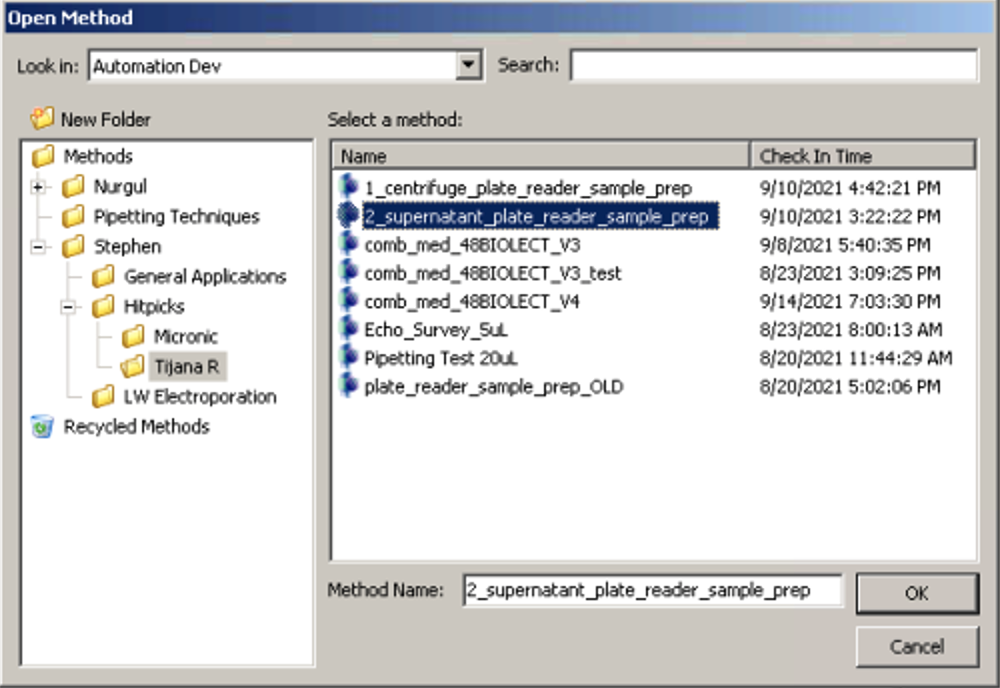Click method icon for Pipetting Test 20uL
1000x688 pixels.
[x=348, y=357]
